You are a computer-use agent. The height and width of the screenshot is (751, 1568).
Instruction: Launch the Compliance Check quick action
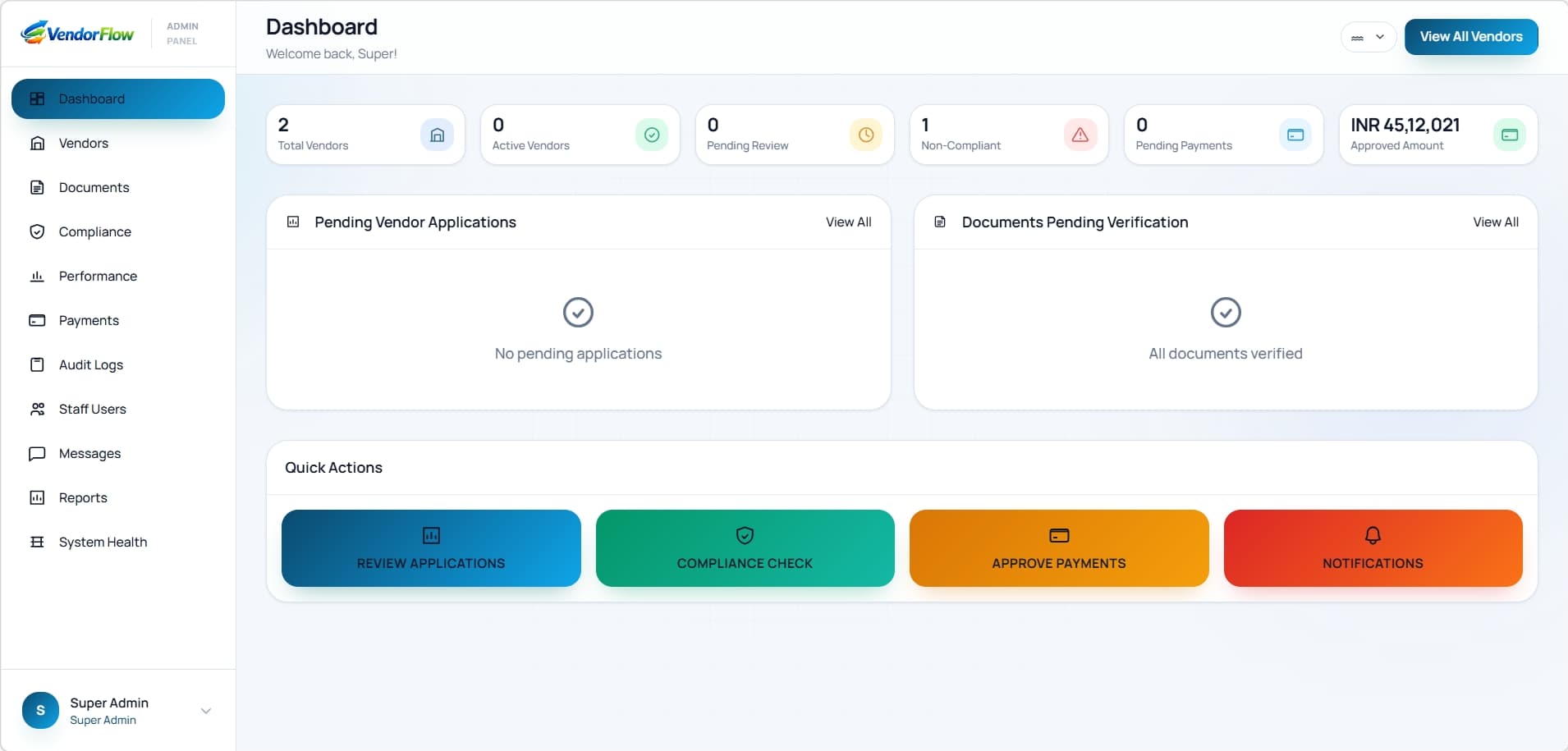(x=744, y=548)
